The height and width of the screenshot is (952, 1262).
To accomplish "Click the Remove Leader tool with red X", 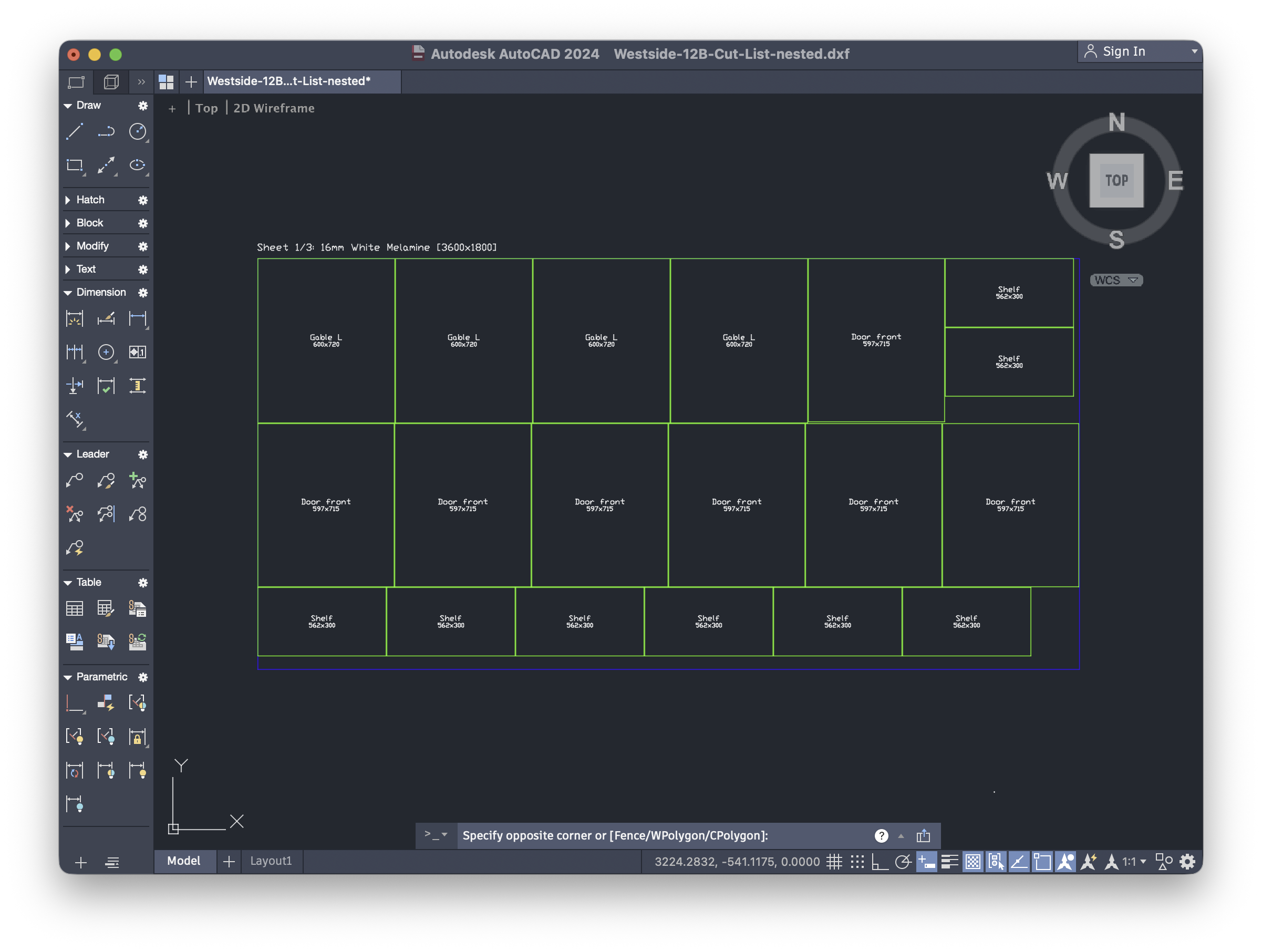I will 75,514.
